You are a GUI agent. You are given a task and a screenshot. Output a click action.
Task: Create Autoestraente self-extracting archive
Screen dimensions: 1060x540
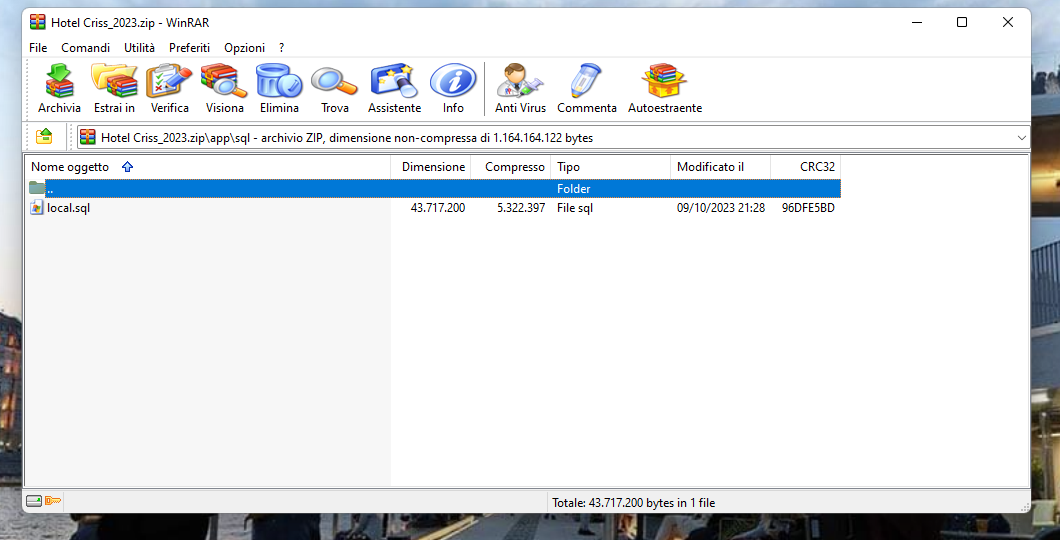[665, 89]
